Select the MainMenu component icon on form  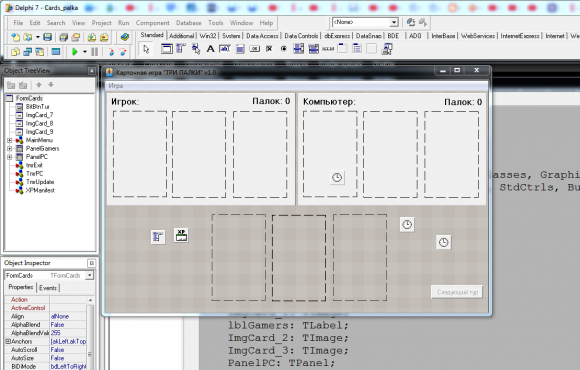coord(158,237)
